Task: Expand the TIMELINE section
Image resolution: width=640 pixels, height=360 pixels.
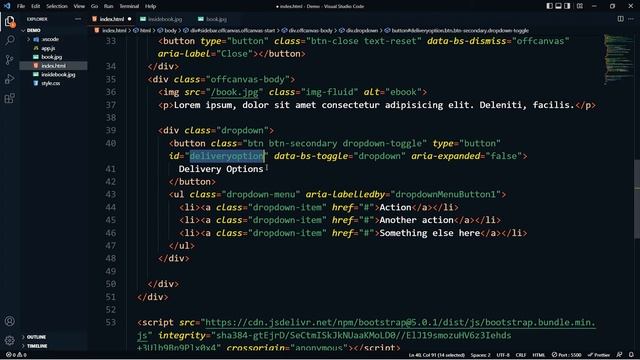Action: click(x=37, y=346)
